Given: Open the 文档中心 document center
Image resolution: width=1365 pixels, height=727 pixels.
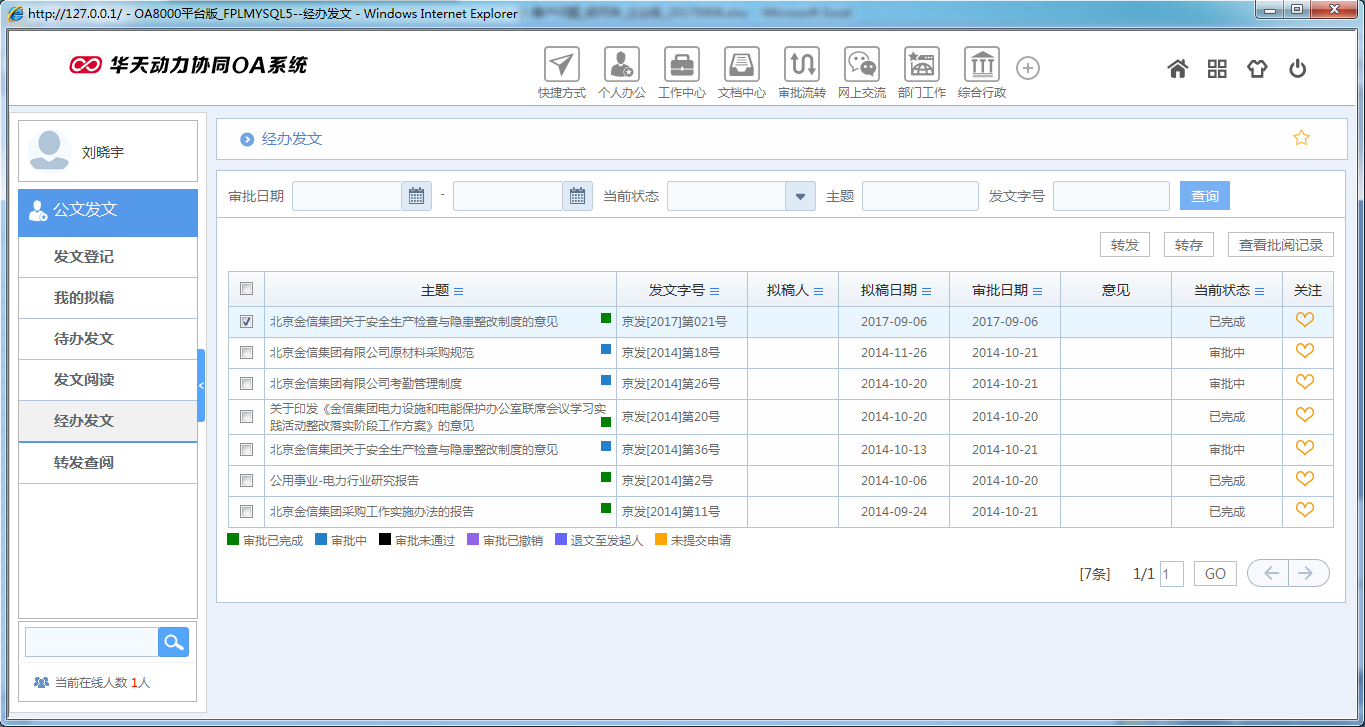Looking at the screenshot, I should coord(741,66).
